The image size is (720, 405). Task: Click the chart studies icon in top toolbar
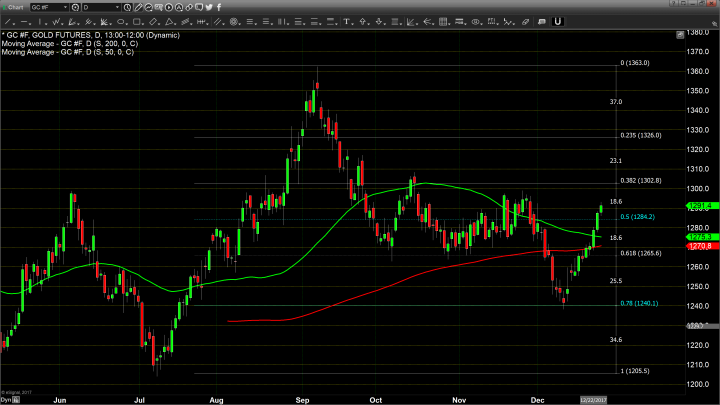click(148, 7)
